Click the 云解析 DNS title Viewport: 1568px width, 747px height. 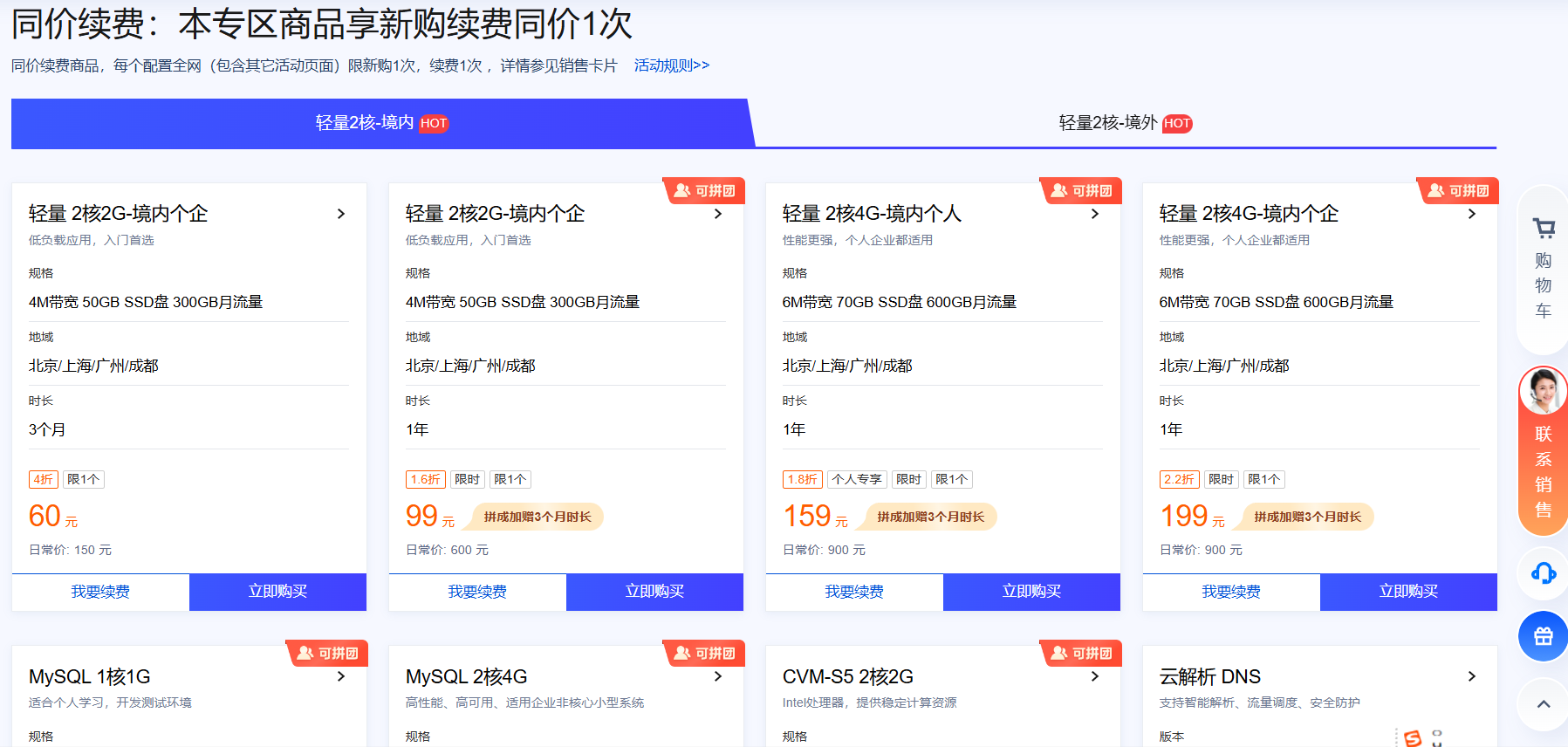[1210, 676]
